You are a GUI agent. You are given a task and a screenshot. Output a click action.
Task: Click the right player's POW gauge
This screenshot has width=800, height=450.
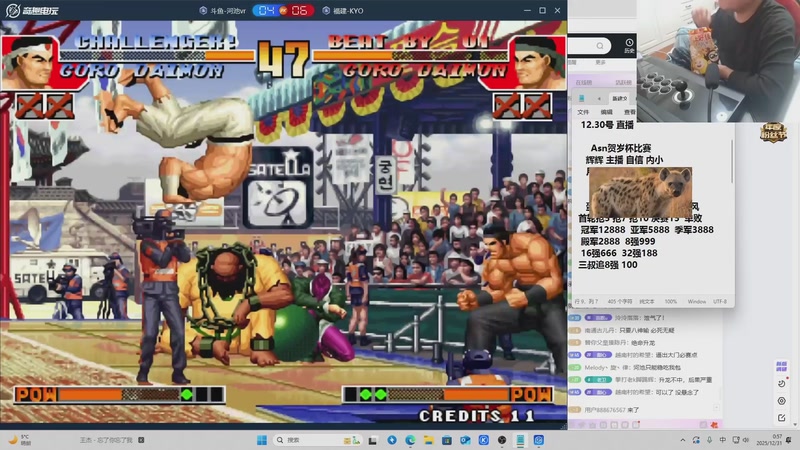coord(448,394)
